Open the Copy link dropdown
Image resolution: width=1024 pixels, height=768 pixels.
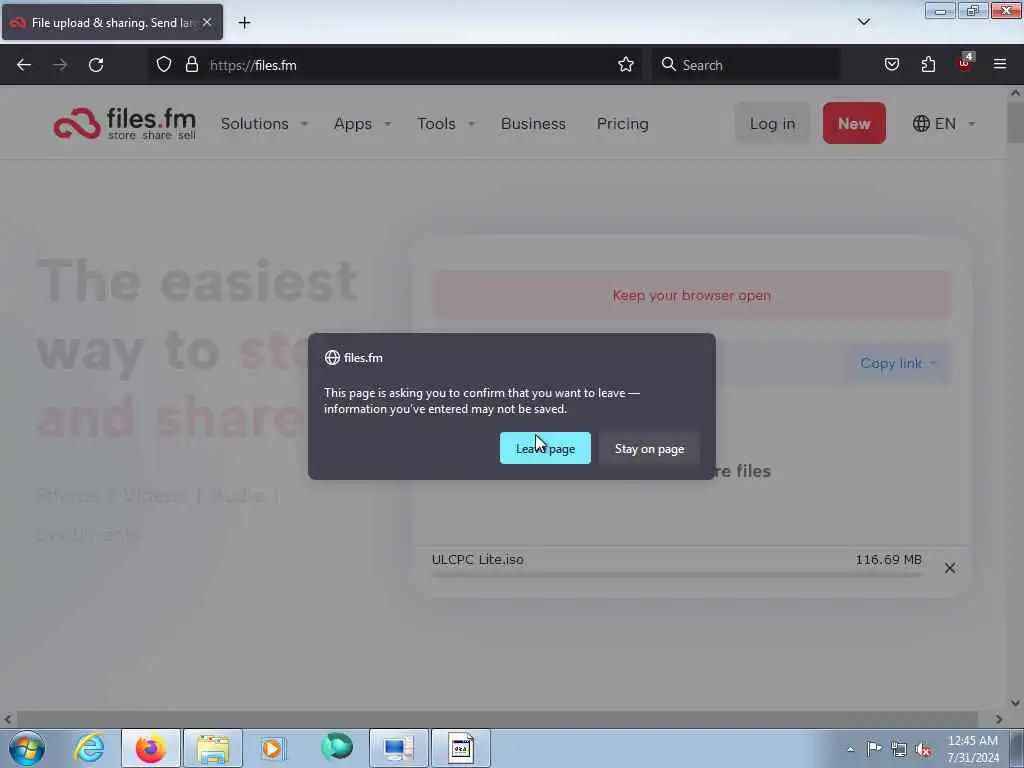[x=898, y=363]
